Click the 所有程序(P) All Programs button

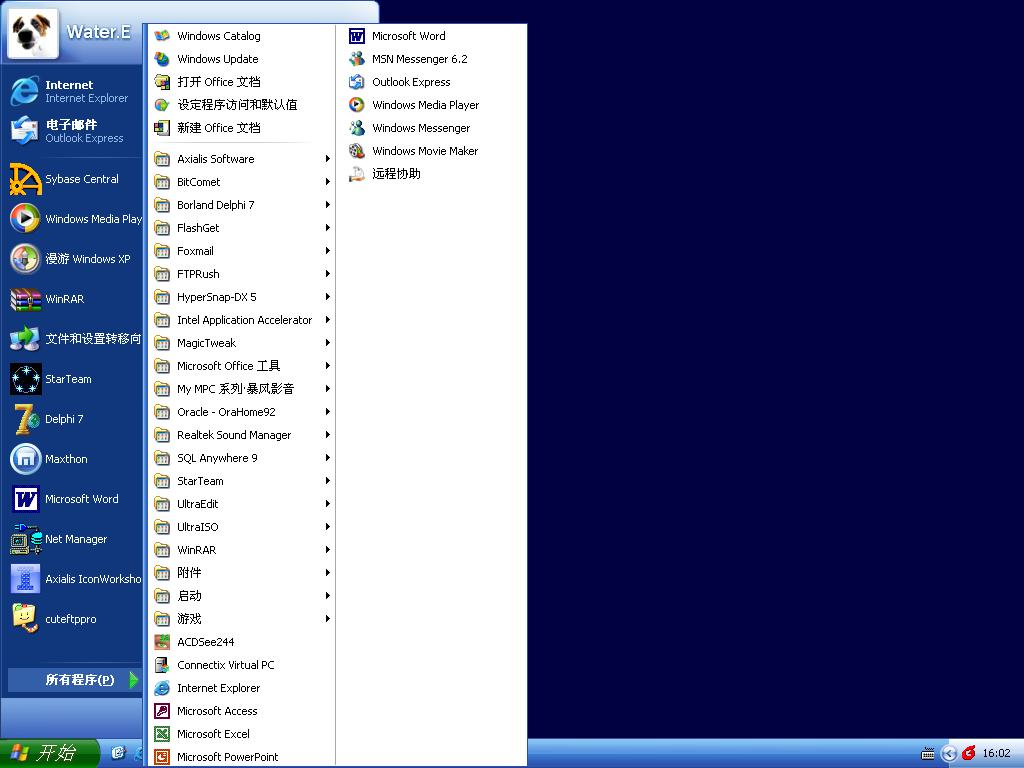pyautogui.click(x=75, y=680)
